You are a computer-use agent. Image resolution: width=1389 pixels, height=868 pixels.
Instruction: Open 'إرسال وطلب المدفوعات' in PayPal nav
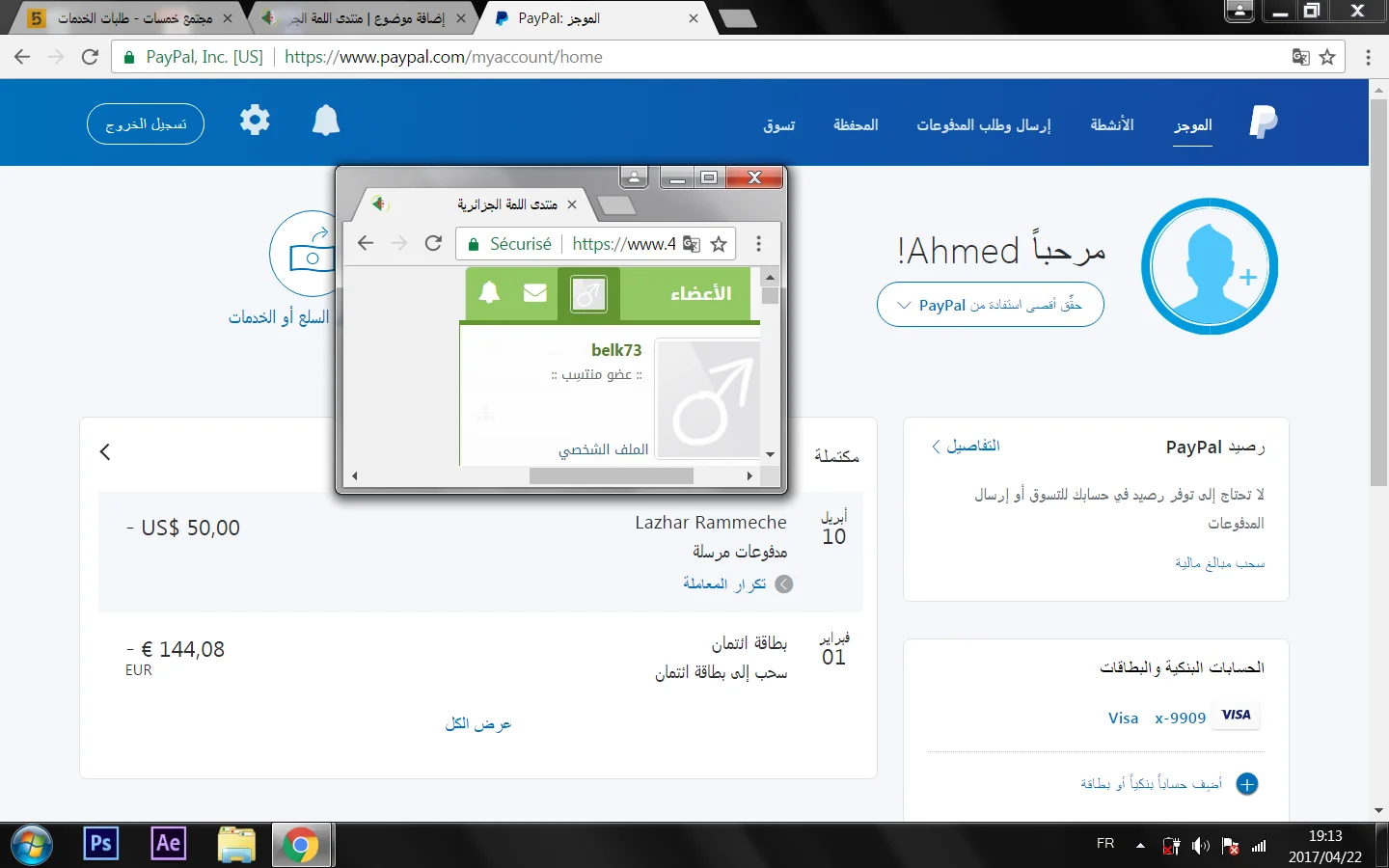pos(984,124)
